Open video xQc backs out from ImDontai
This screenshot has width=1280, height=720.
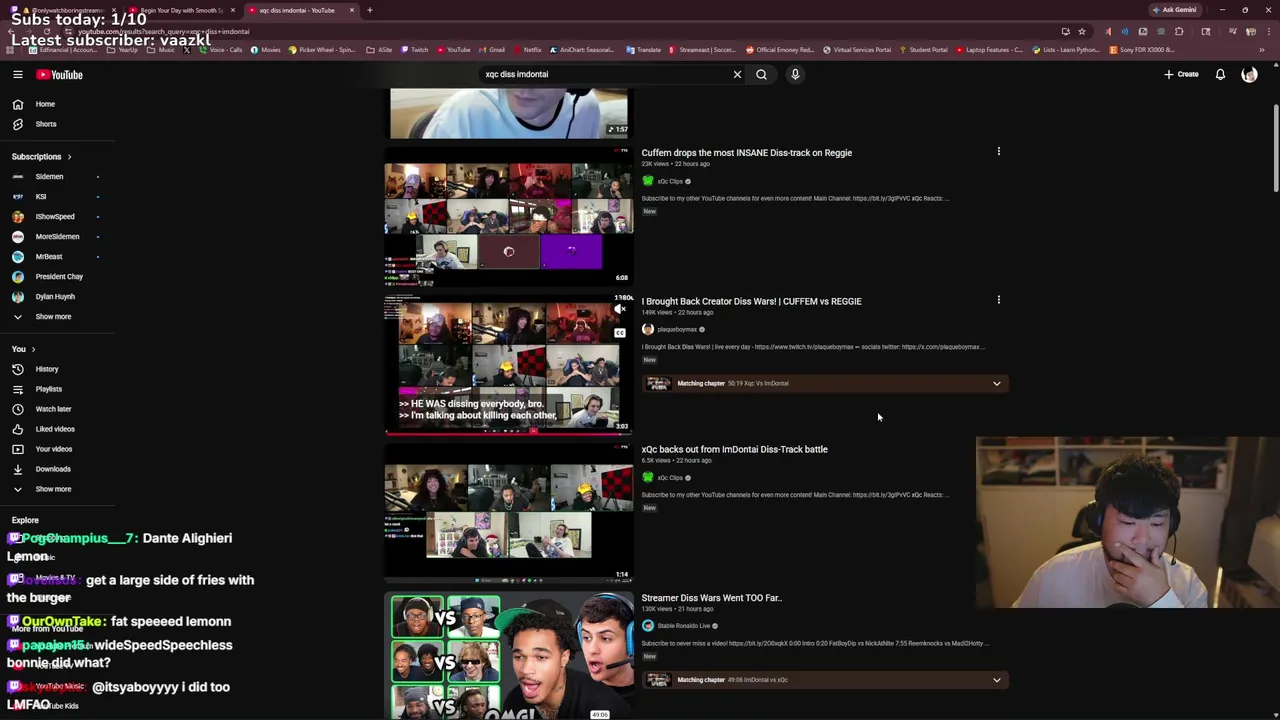[734, 449]
